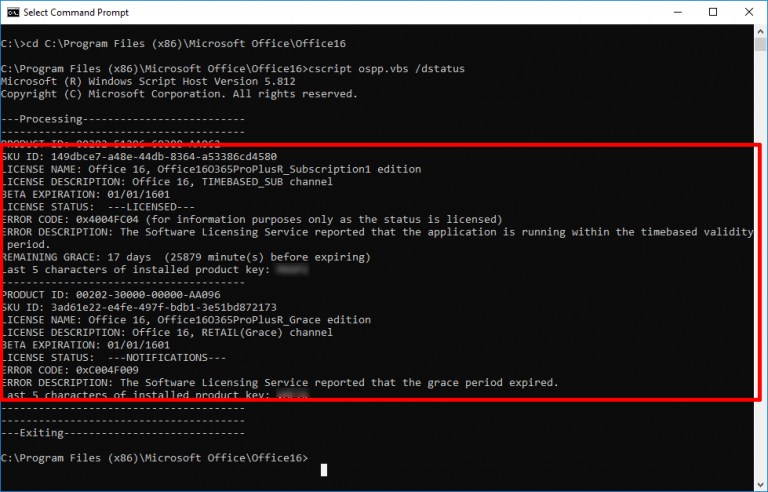This screenshot has width=768, height=492.
Task: Click the scrollbar down arrow
Action: click(760, 484)
